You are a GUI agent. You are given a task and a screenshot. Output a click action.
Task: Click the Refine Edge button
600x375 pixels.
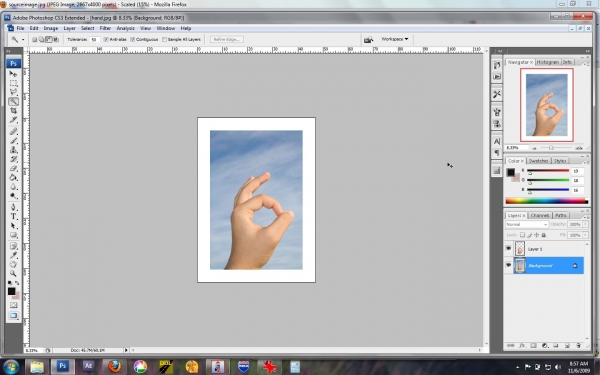[227, 39]
